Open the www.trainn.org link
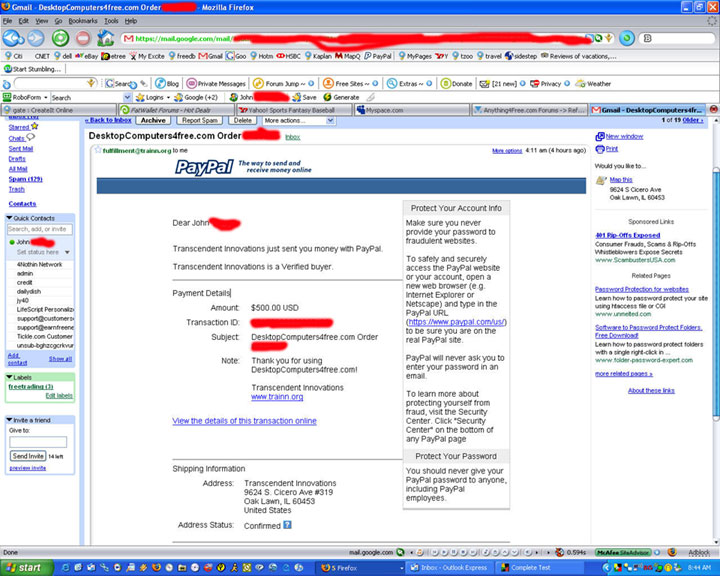Viewport: 720px width, 576px height. click(277, 396)
